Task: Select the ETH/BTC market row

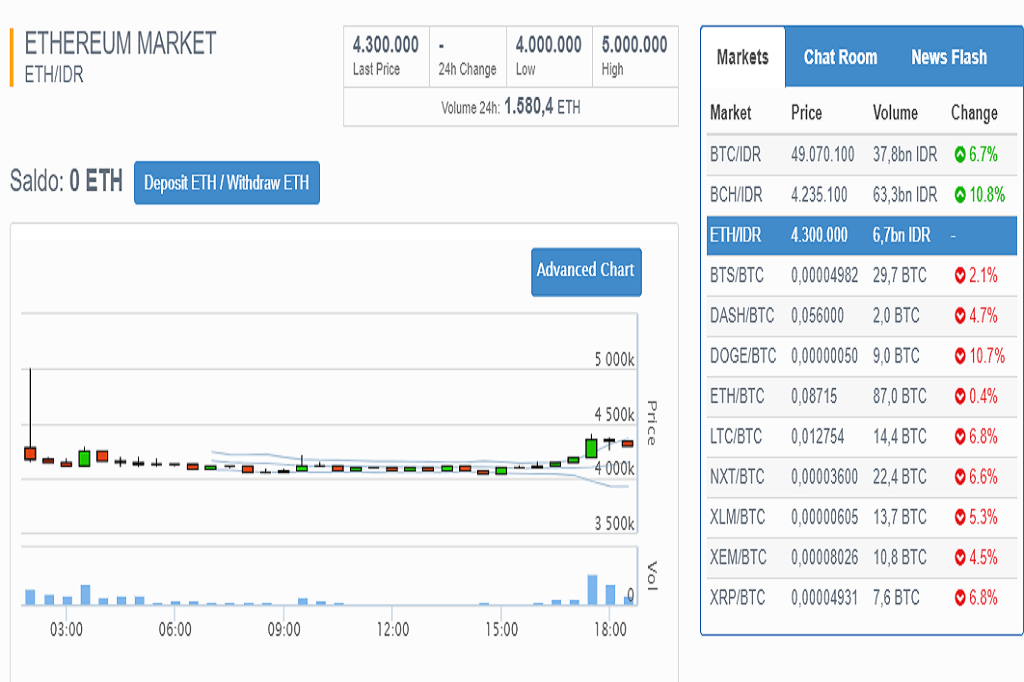Action: (x=861, y=397)
